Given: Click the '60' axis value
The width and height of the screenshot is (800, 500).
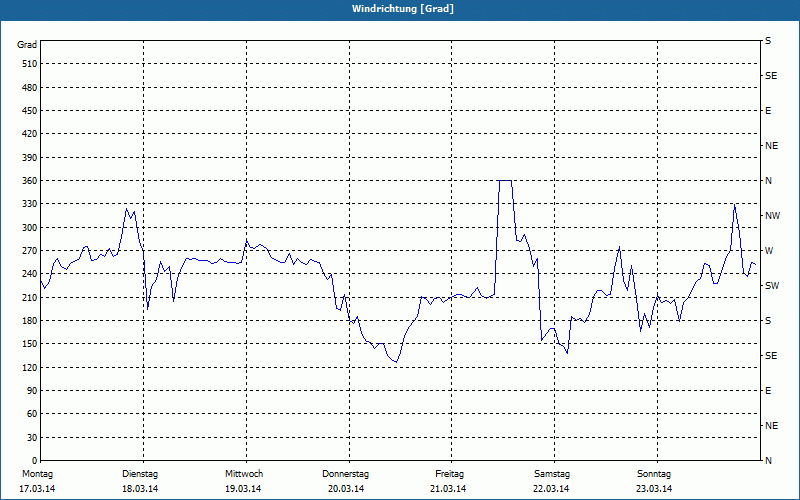Looking at the screenshot, I should [32, 414].
